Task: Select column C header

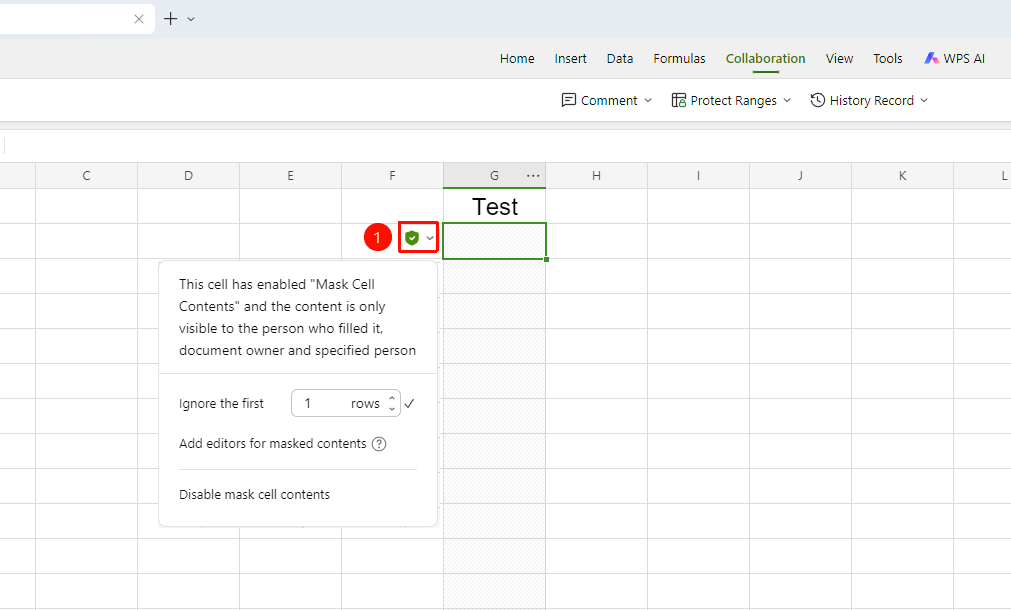Action: pos(86,175)
